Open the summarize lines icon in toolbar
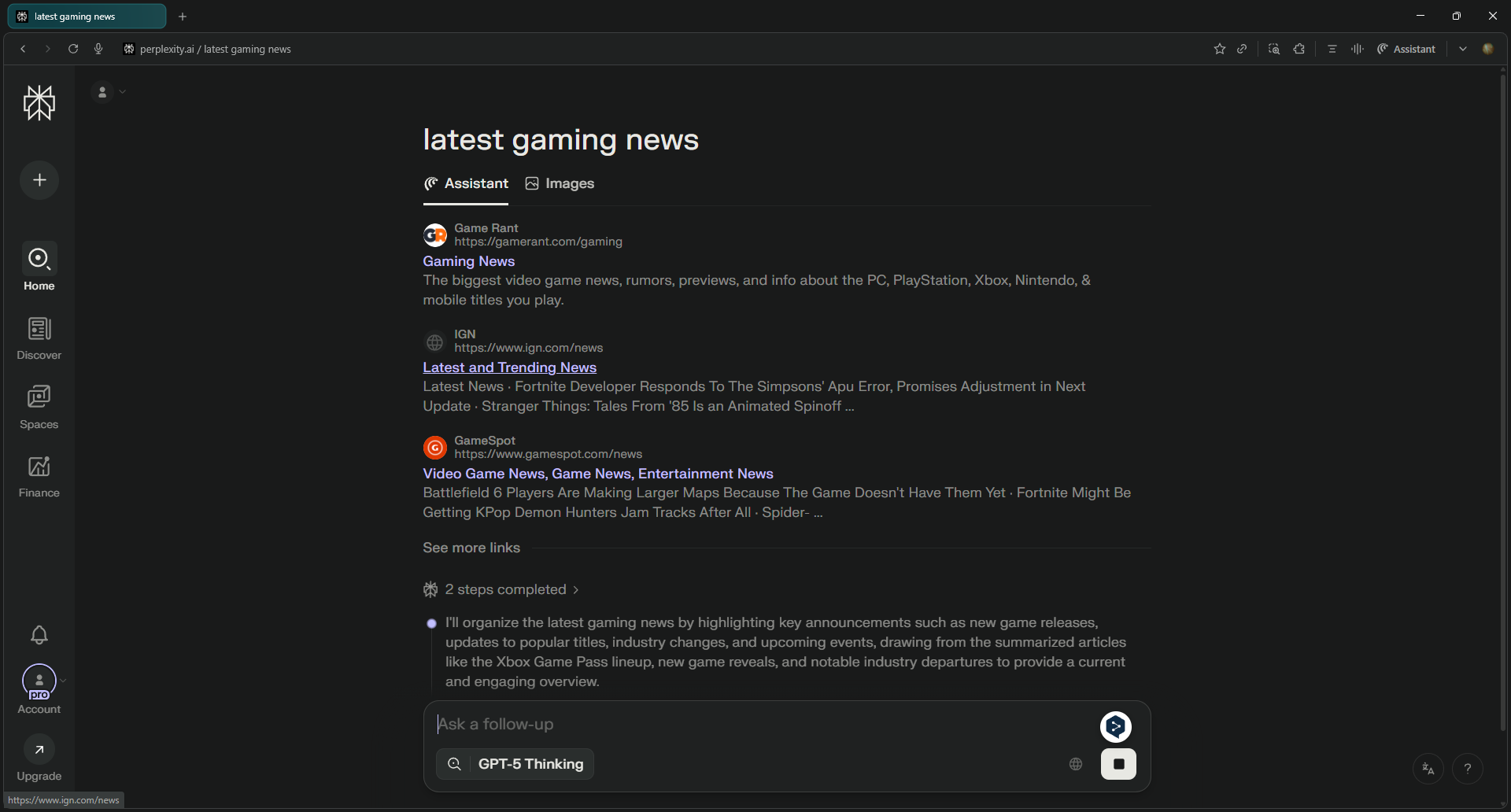The width and height of the screenshot is (1511, 812). pyautogui.click(x=1332, y=49)
